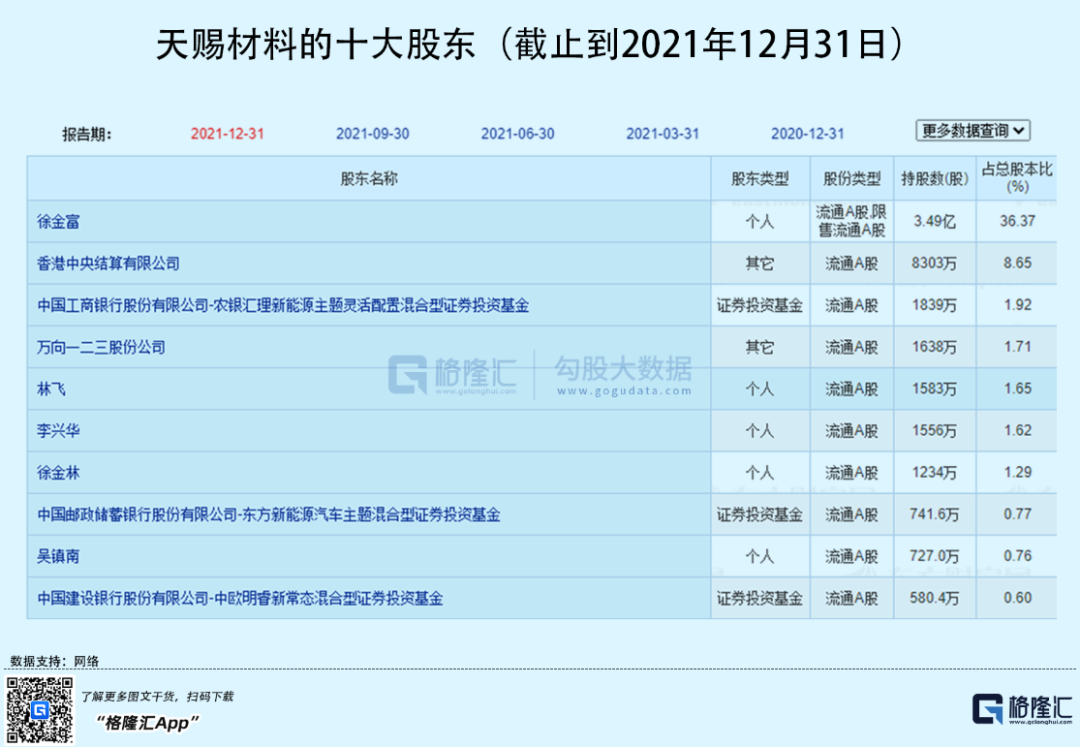Click the QR code for 格隆汇App
The height and width of the screenshot is (747, 1080).
pyautogui.click(x=39, y=710)
